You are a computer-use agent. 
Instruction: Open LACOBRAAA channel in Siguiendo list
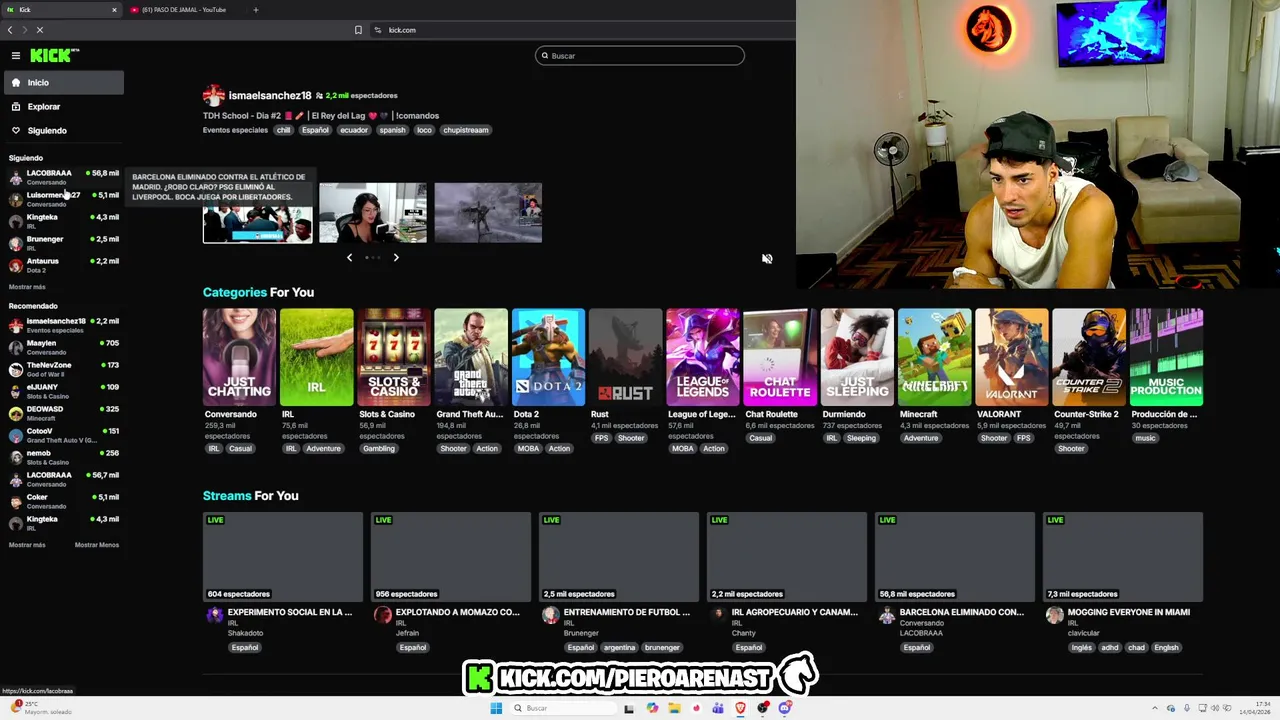tap(64, 177)
